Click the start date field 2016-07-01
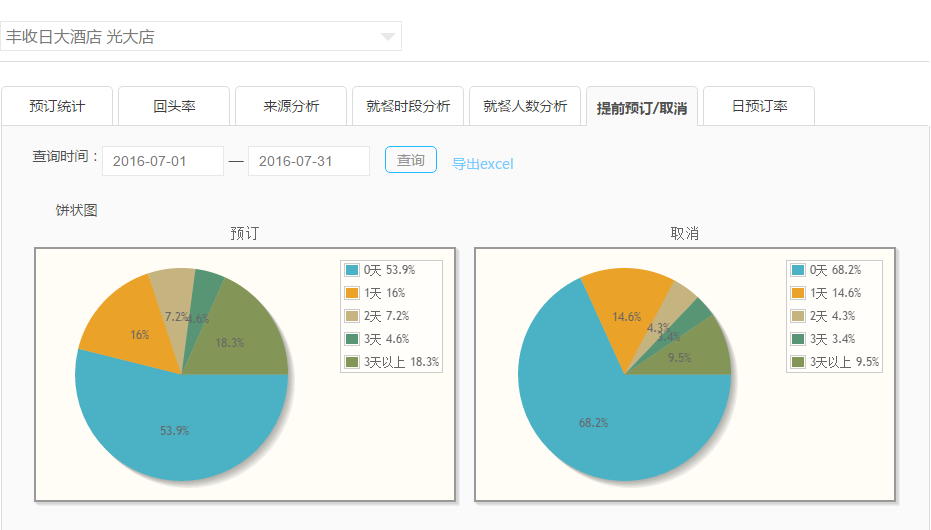This screenshot has height=530, width=931. pos(163,161)
